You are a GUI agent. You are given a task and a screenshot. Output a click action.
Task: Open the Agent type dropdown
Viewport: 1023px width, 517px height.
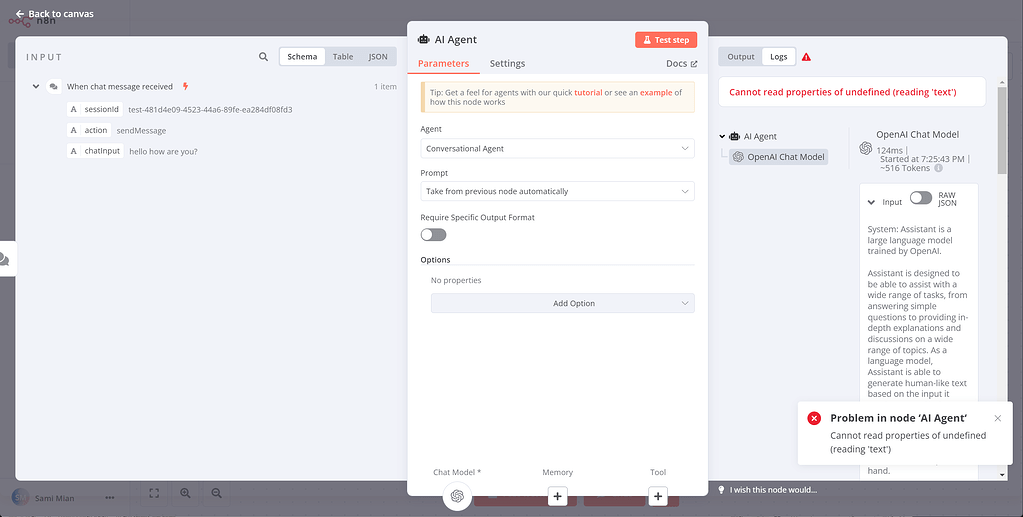coord(558,149)
